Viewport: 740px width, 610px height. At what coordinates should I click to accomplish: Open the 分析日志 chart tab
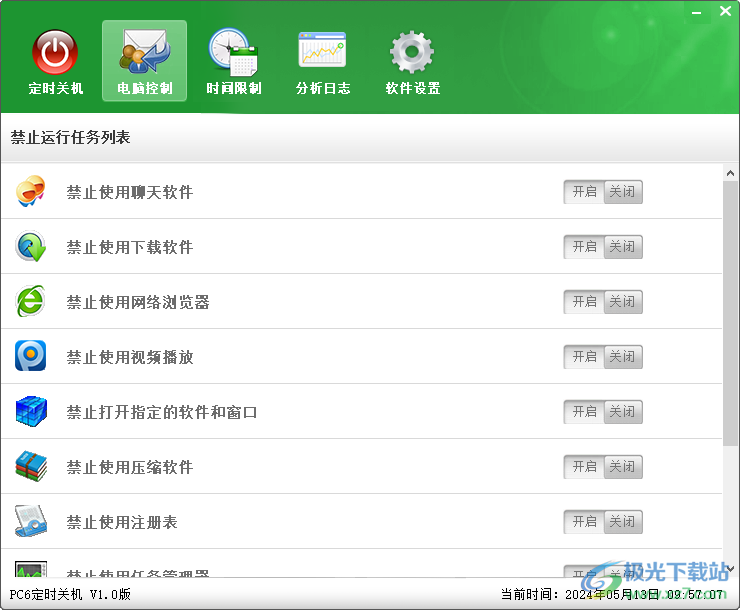(x=323, y=61)
